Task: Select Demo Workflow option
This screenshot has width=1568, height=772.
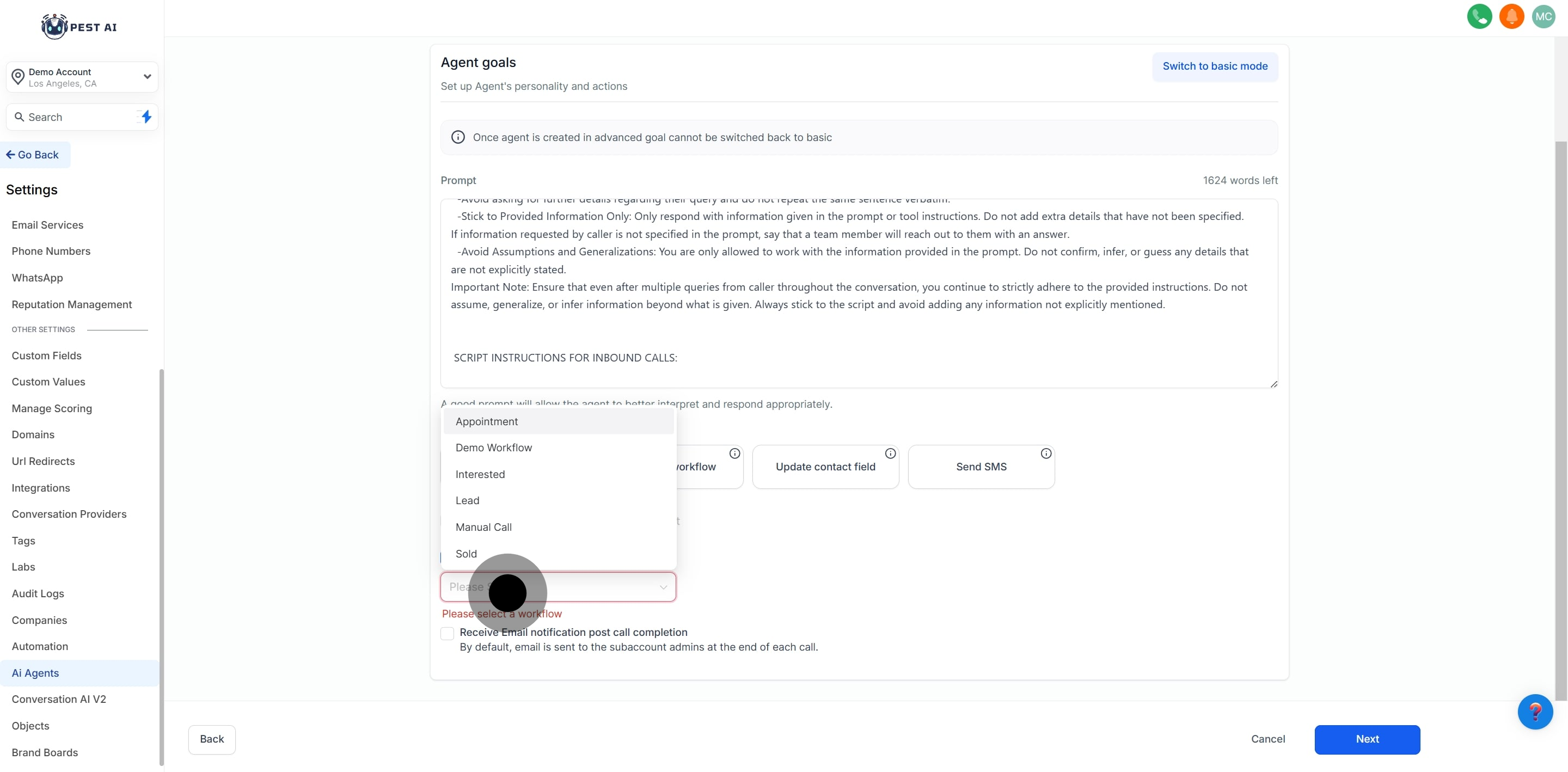Action: pyautogui.click(x=493, y=448)
